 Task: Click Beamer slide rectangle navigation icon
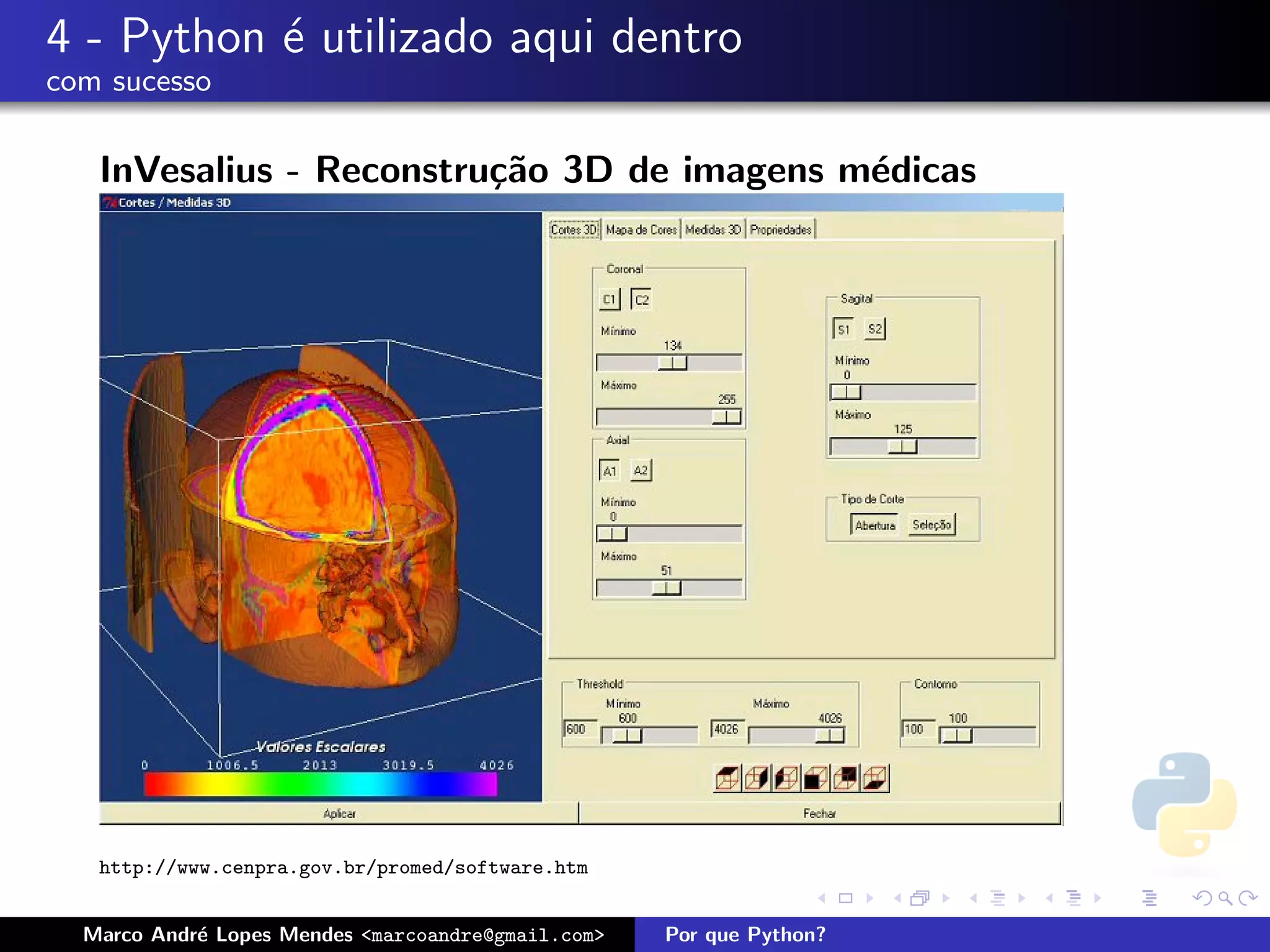click(x=845, y=898)
